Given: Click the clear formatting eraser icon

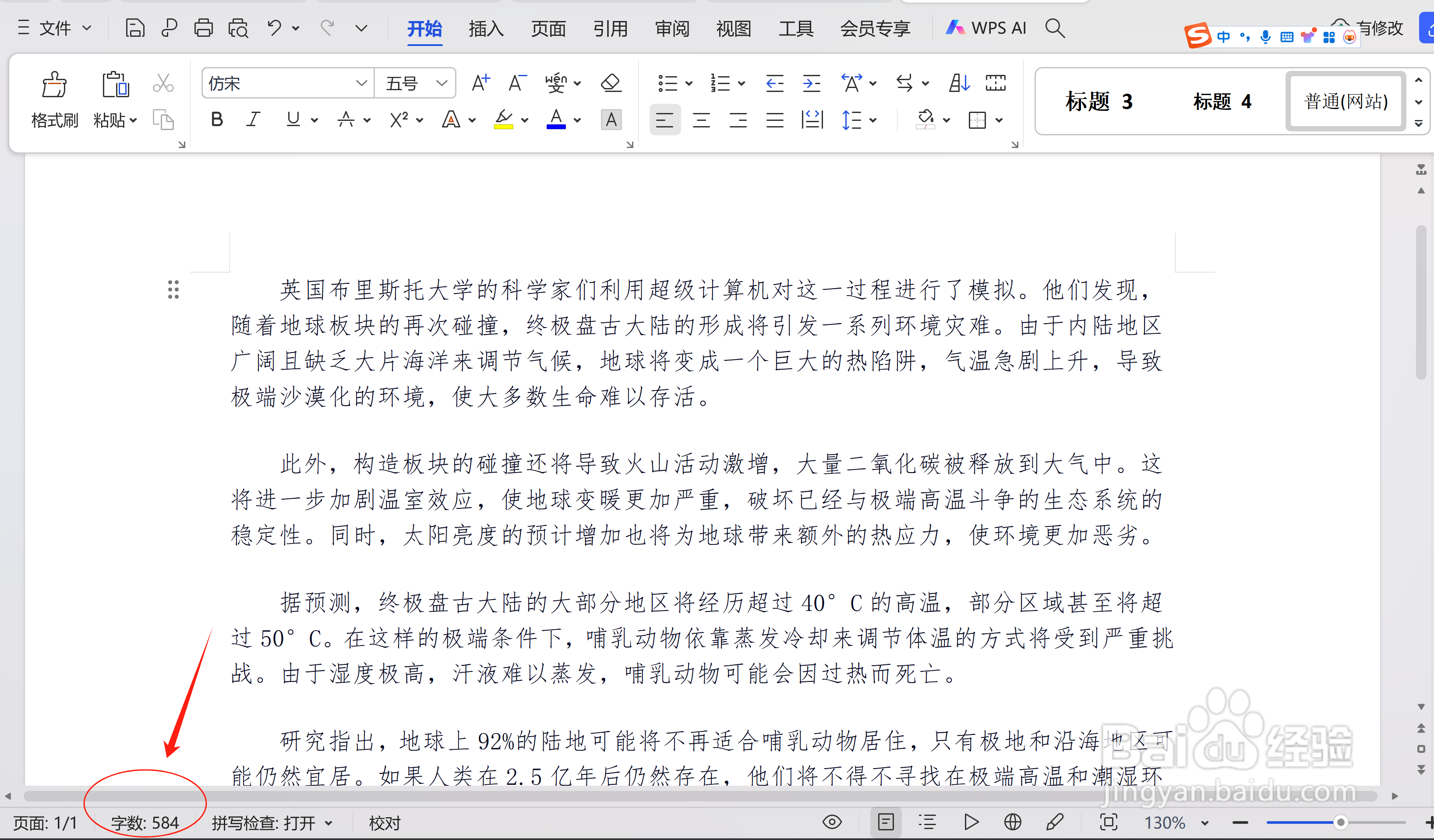Looking at the screenshot, I should tap(611, 83).
